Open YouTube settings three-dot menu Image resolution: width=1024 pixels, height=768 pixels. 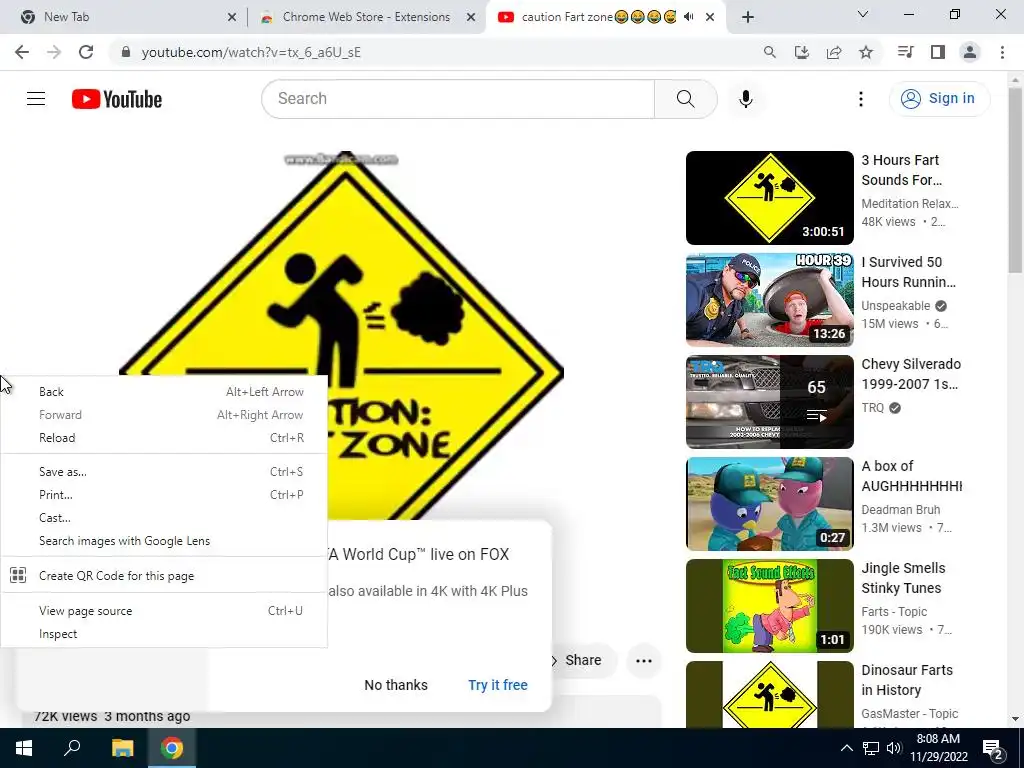pos(861,99)
